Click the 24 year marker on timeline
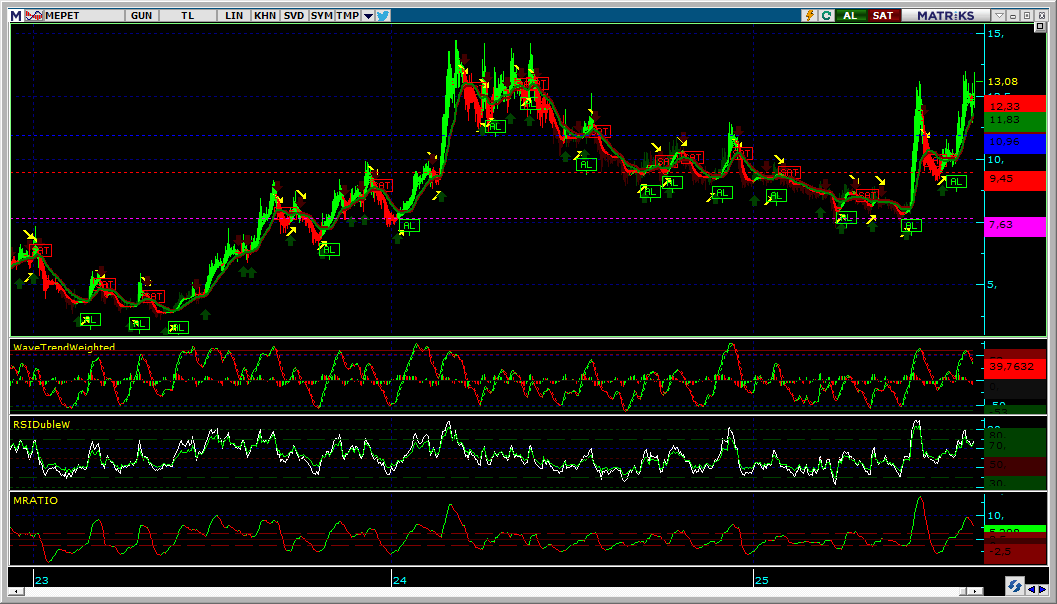Screen dimensions: 1057x604 tap(400, 580)
